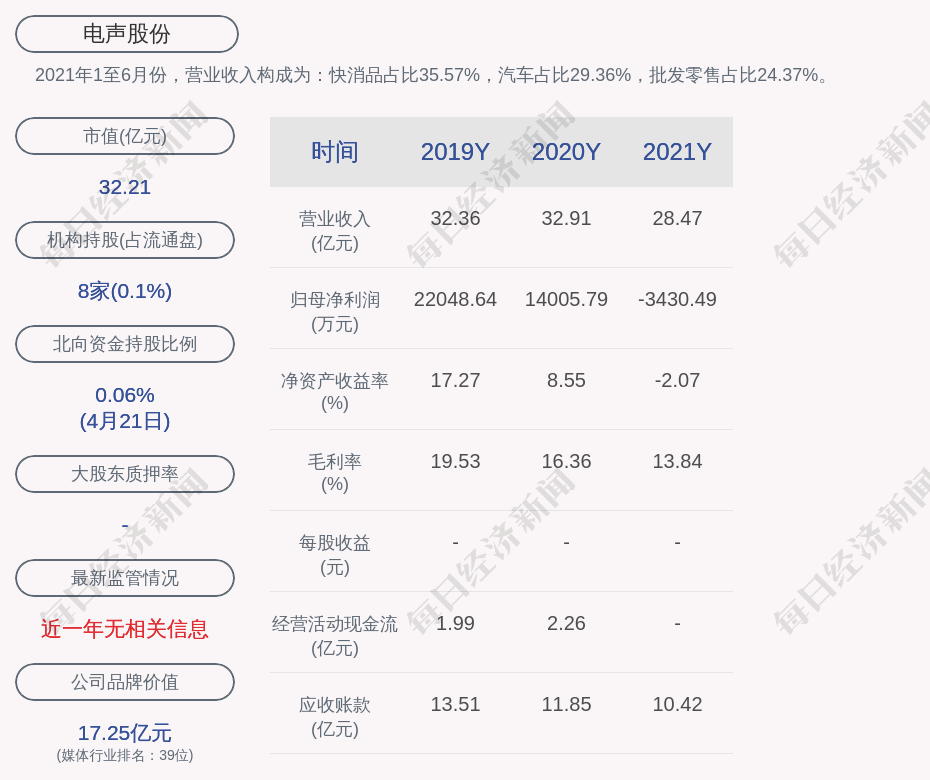Click the 大股东质押率 label pill

click(125, 474)
